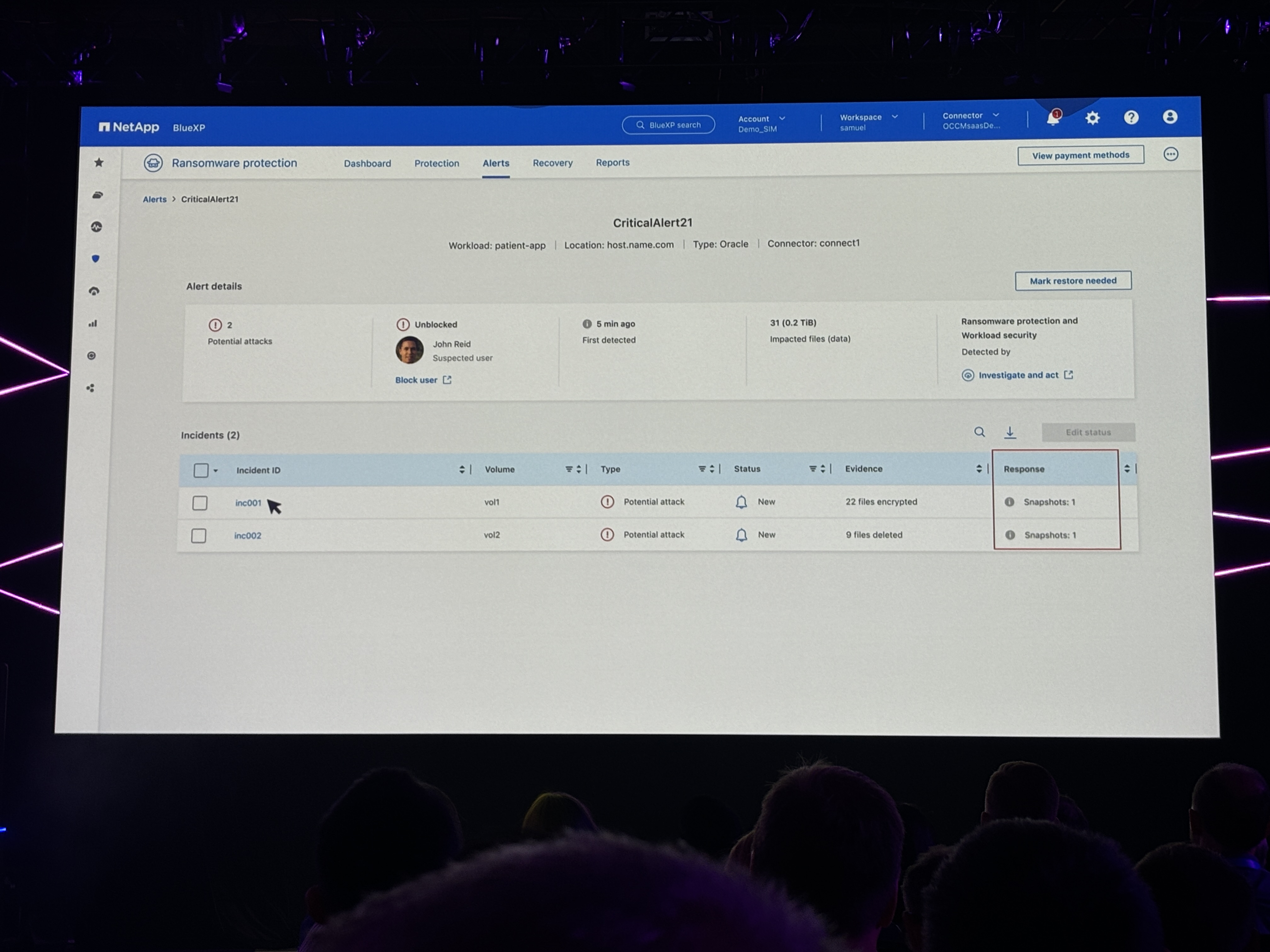1270x952 pixels.
Task: Click the 'vol2' volume cell
Action: pos(491,535)
